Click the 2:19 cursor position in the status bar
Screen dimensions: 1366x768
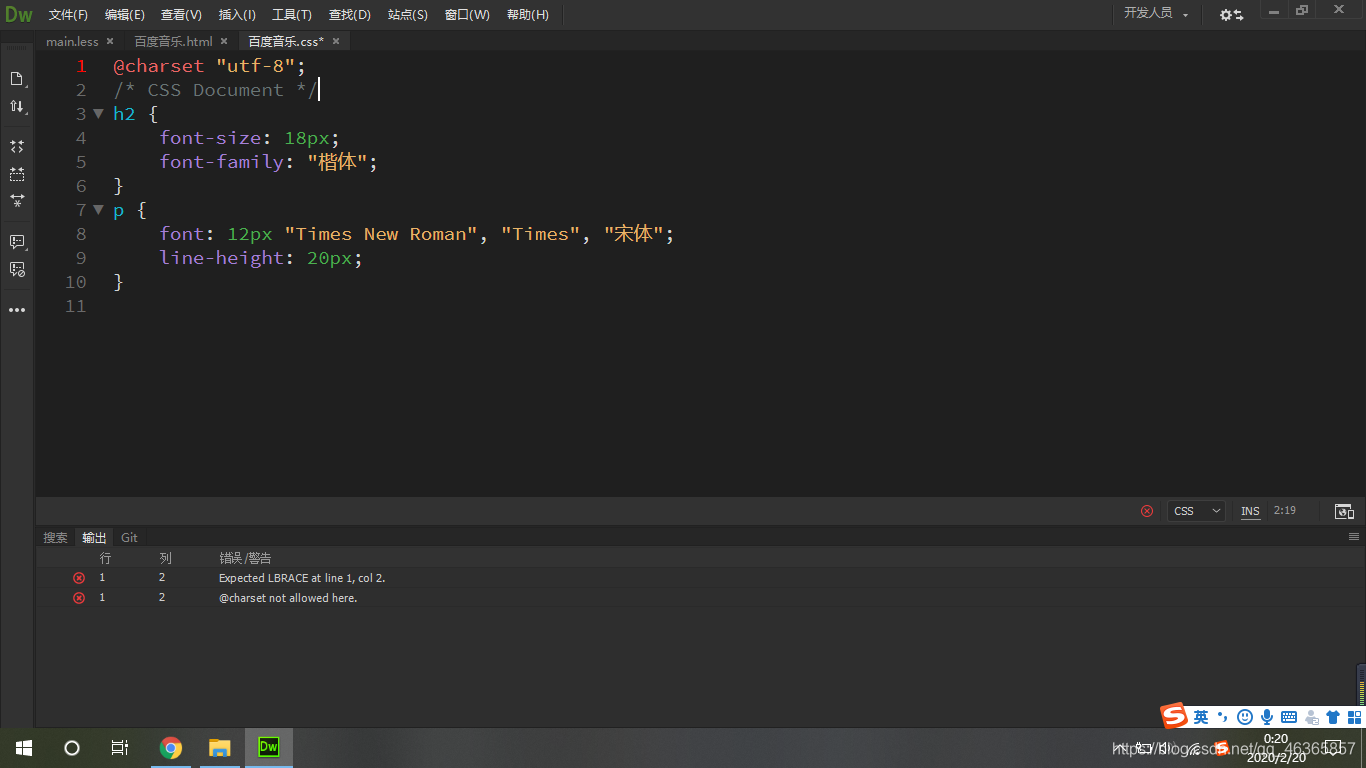[1285, 511]
